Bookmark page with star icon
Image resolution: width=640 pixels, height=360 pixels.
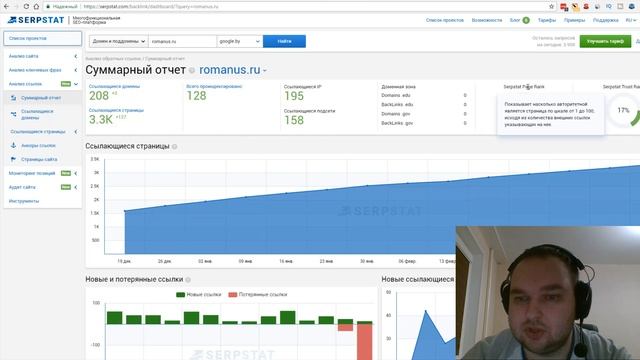click(x=551, y=7)
